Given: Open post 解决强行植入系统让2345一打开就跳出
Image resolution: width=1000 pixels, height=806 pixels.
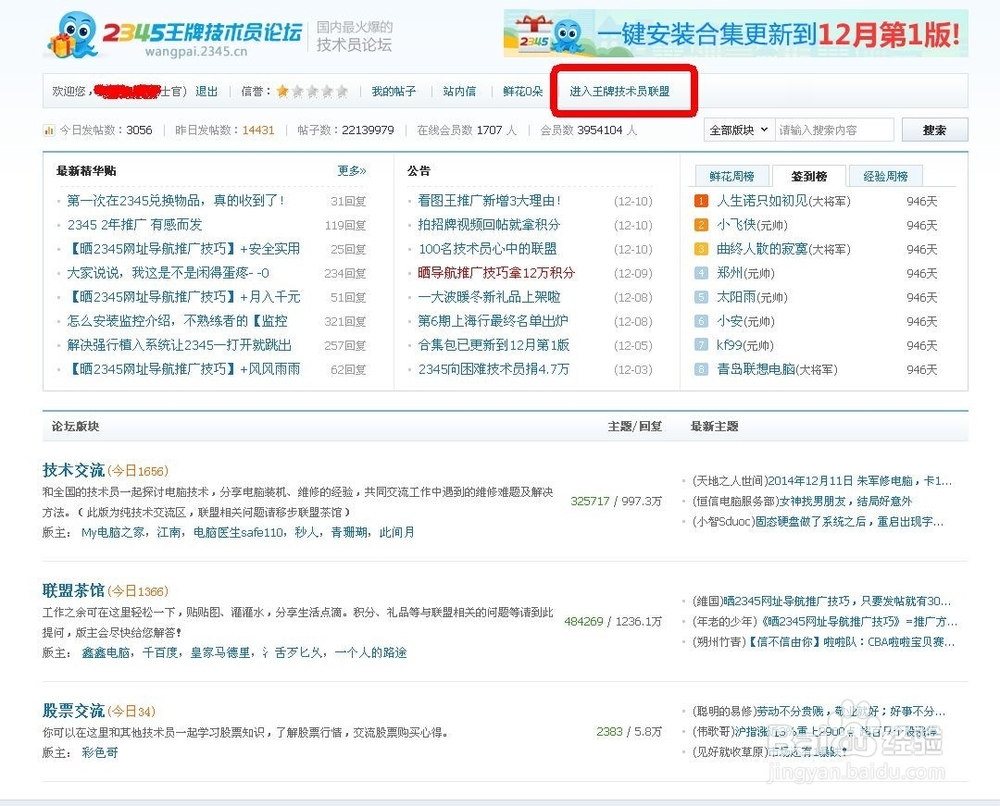Looking at the screenshot, I should click(179, 345).
